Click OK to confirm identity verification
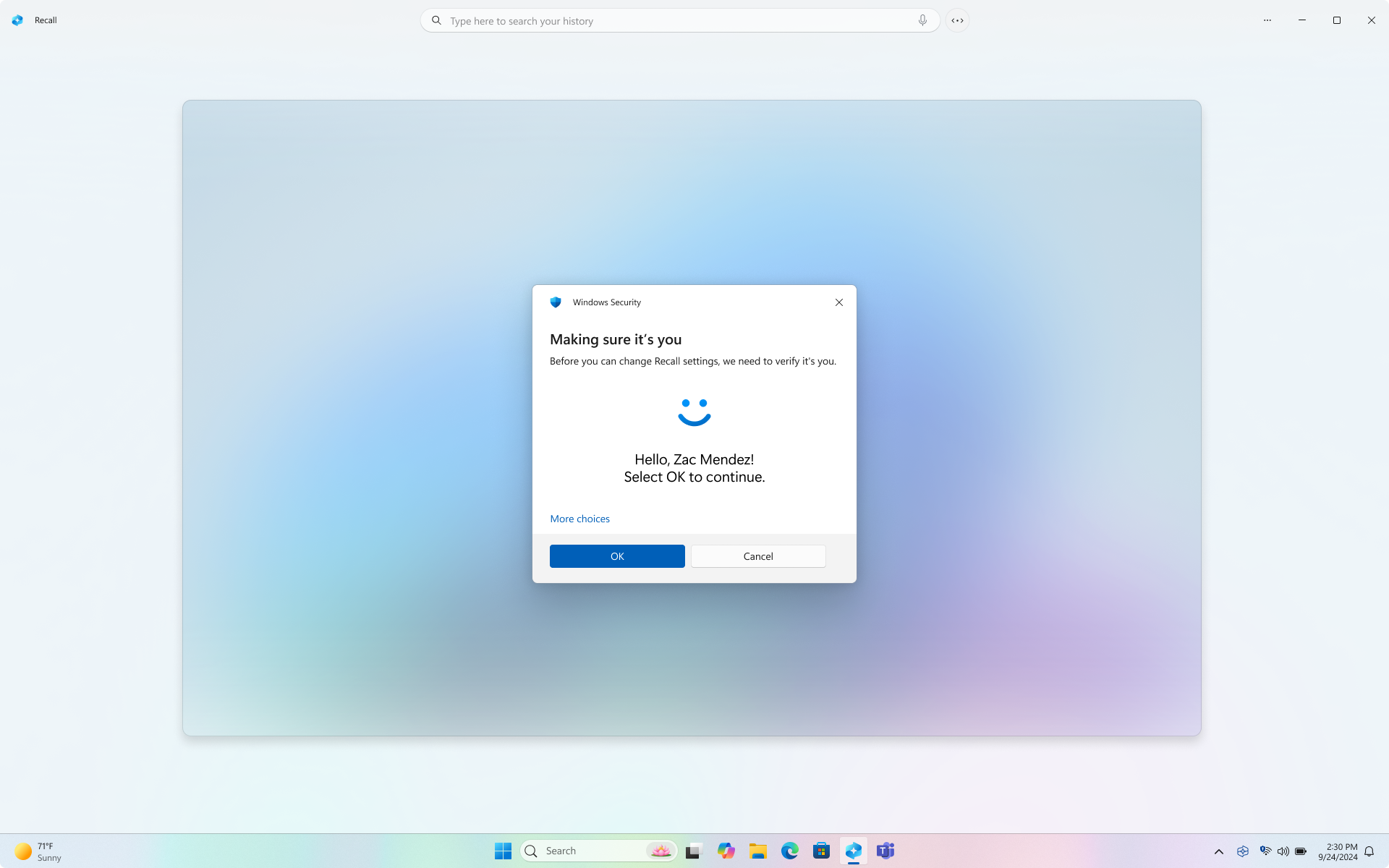Image resolution: width=1389 pixels, height=868 pixels. tap(617, 555)
